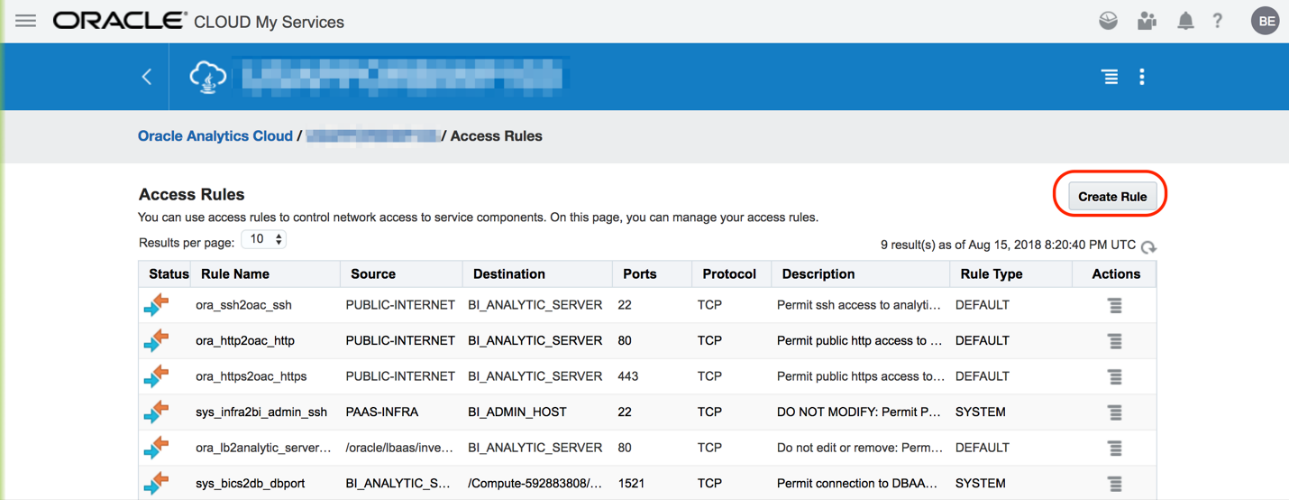Sort by the Rule Type column header
Viewport: 1289px width, 500px height.
coord(991,274)
